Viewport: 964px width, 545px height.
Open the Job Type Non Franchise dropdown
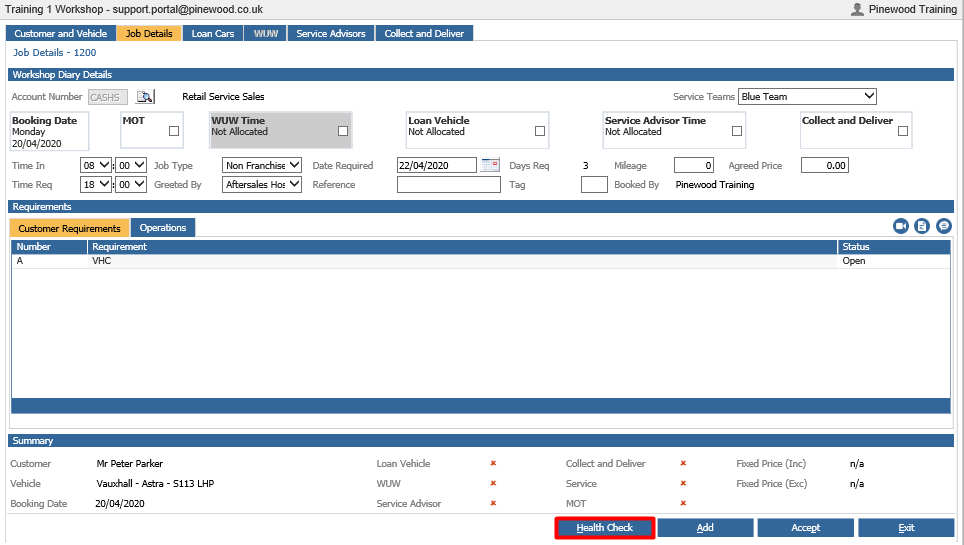(x=262, y=165)
